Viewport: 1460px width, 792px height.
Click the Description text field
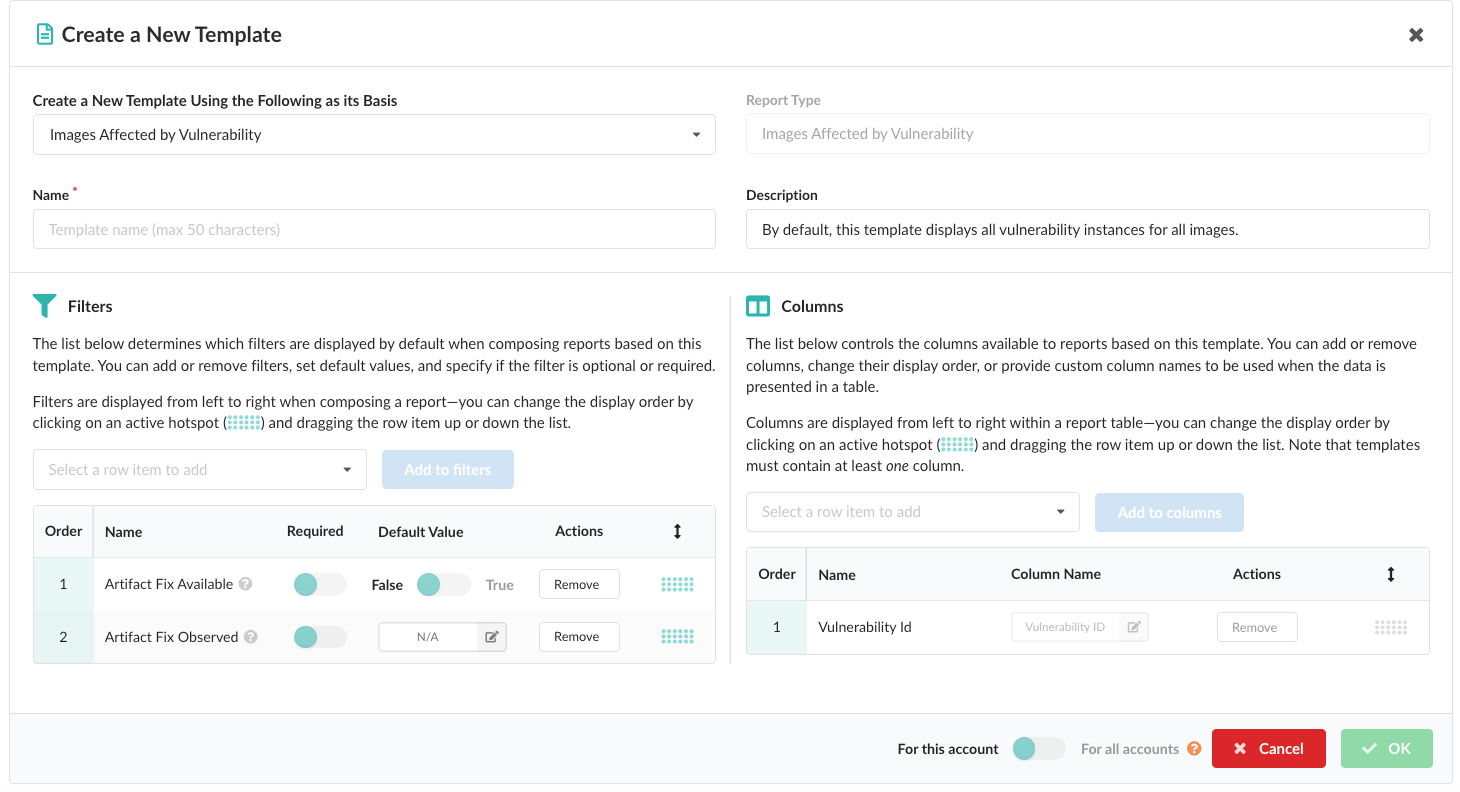point(1087,229)
